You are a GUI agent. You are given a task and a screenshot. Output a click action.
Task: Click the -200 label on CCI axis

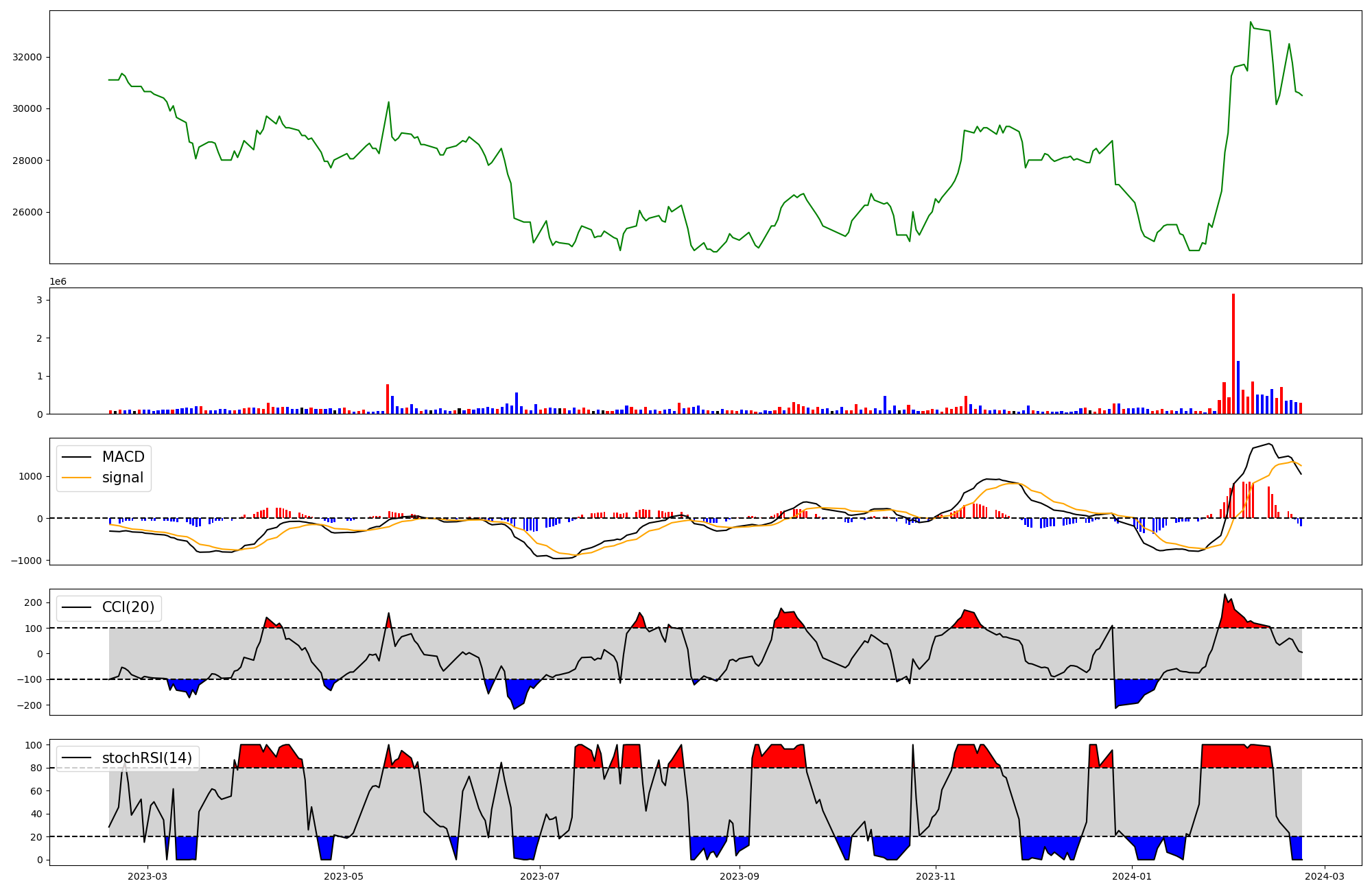29,705
